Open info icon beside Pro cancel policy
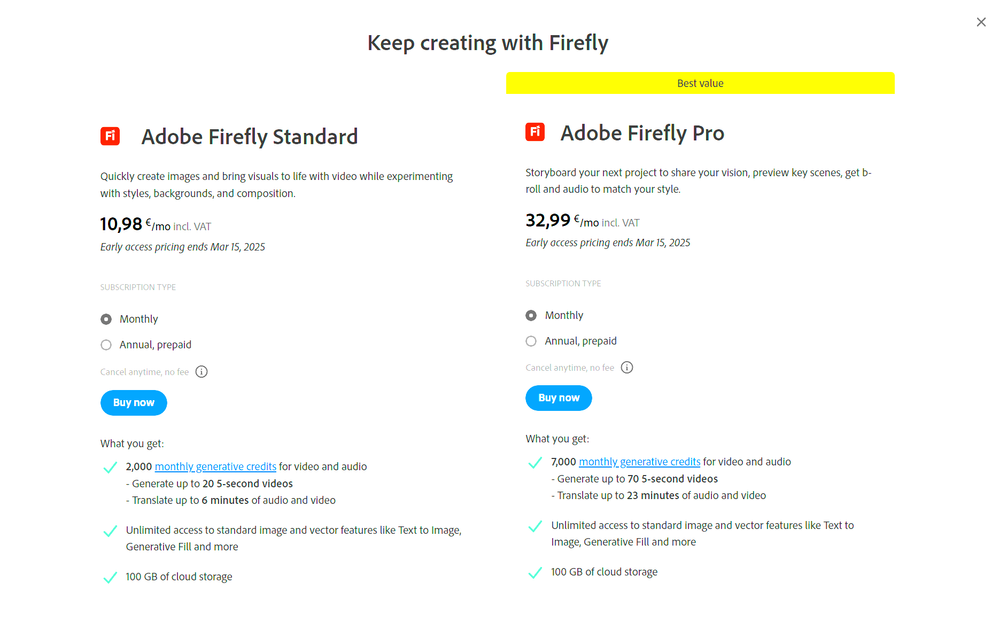 [x=627, y=368]
